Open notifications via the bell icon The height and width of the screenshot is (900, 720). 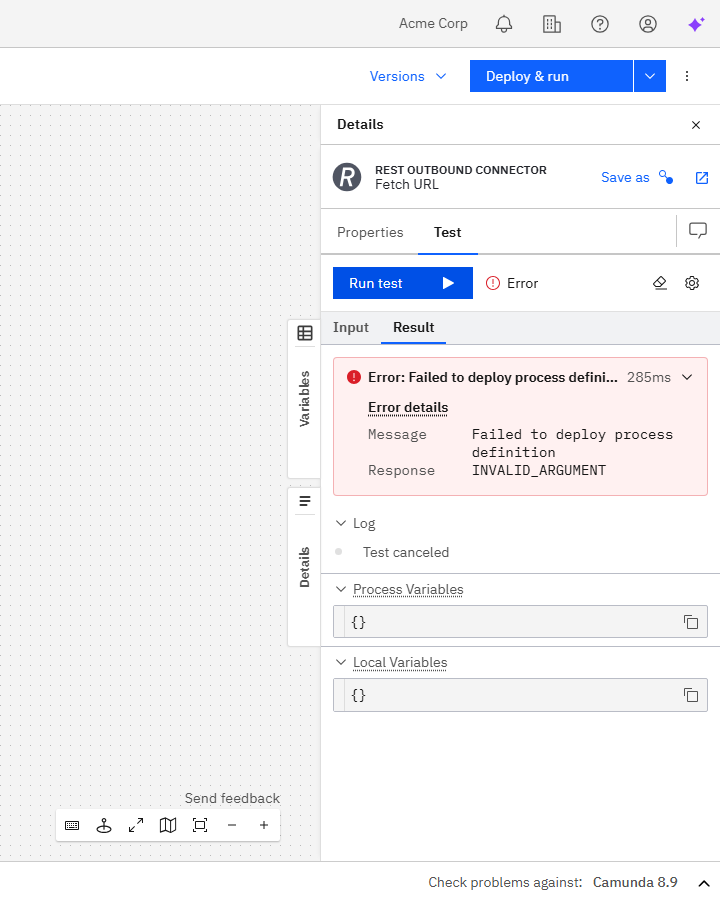(504, 24)
